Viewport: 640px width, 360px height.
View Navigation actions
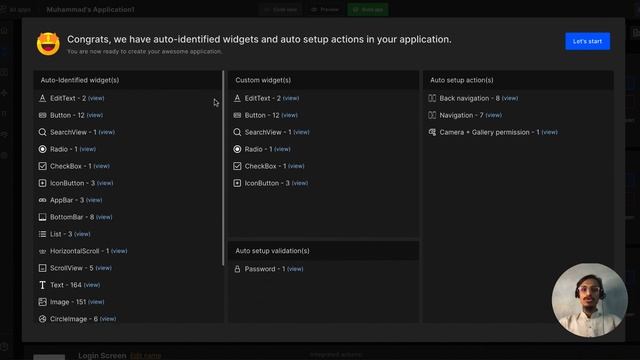(x=493, y=116)
